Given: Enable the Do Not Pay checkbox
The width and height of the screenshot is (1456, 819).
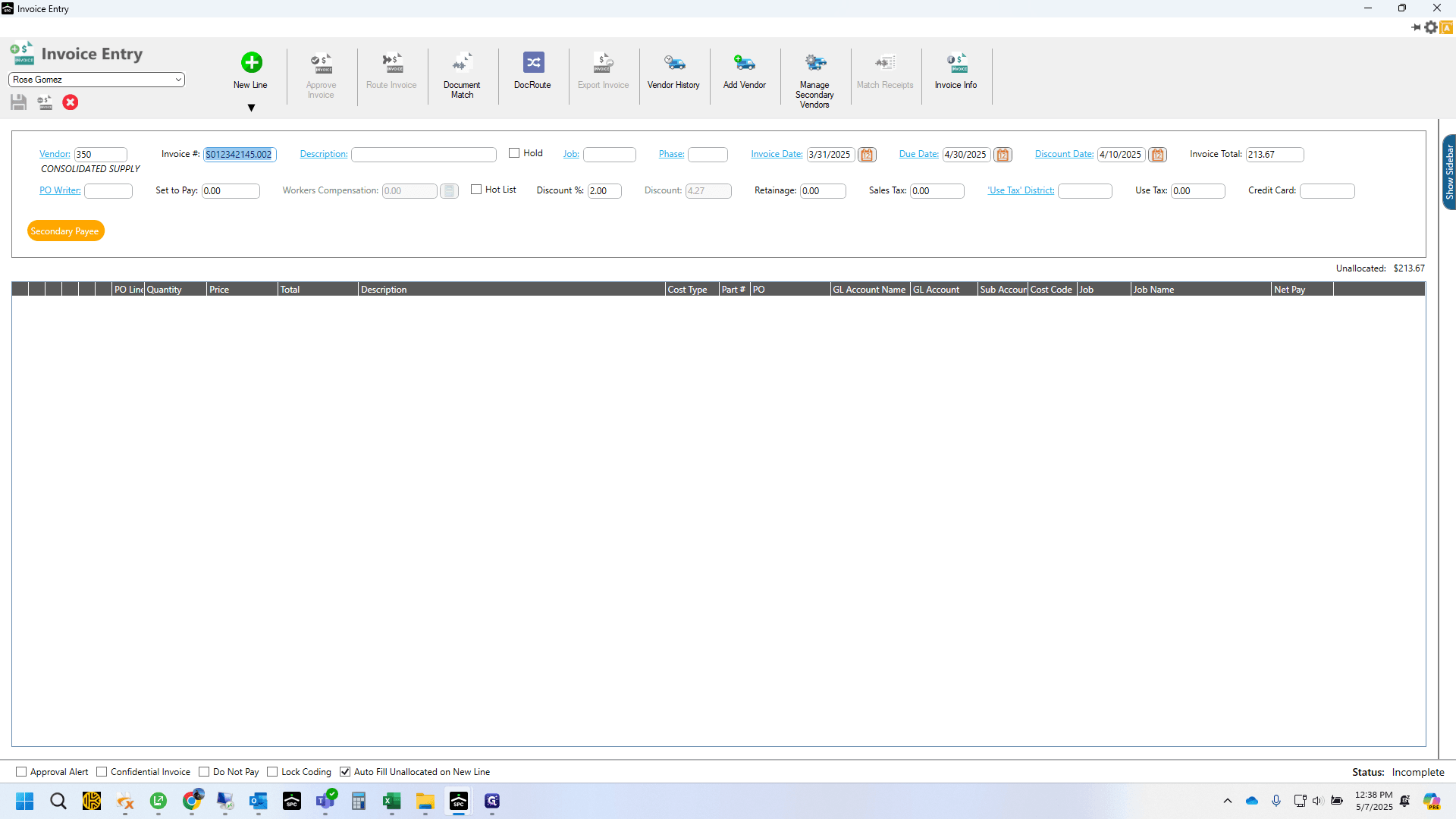Looking at the screenshot, I should tap(204, 772).
